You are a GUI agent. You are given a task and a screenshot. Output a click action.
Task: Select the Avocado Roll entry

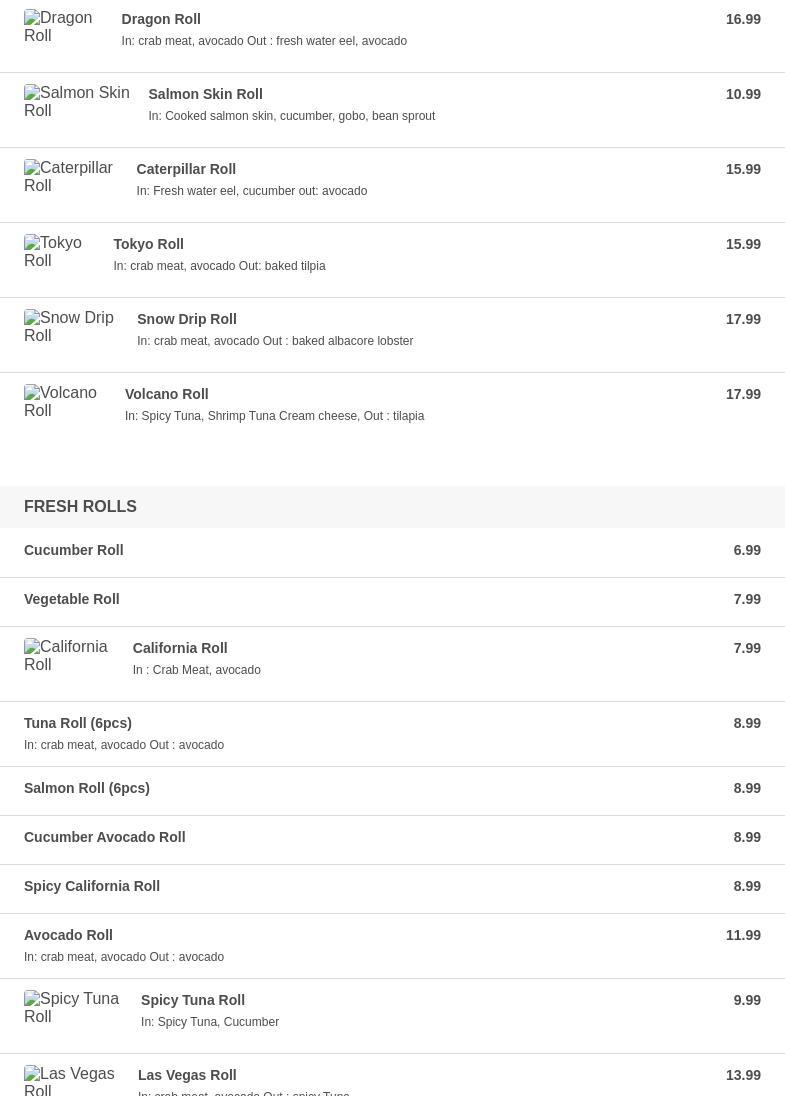point(68,935)
